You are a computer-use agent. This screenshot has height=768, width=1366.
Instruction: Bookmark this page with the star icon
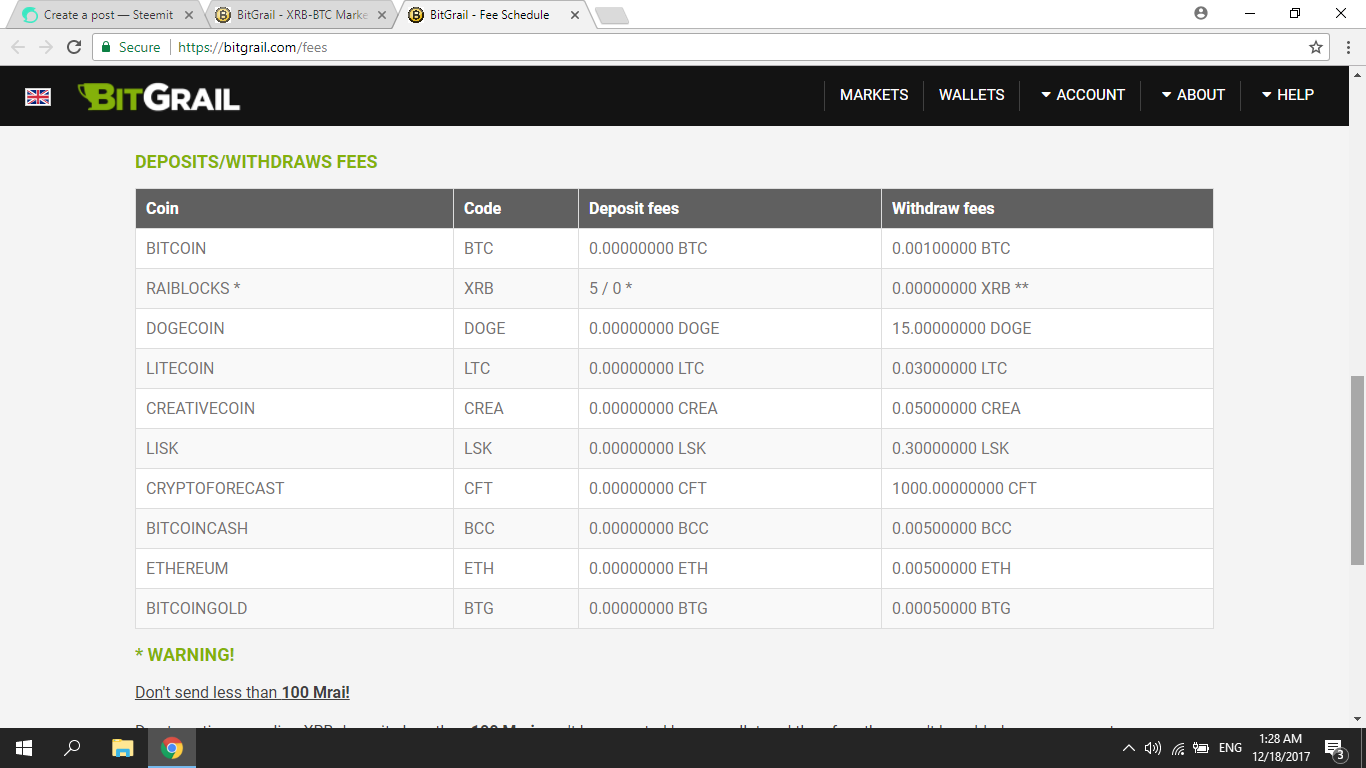(1316, 47)
